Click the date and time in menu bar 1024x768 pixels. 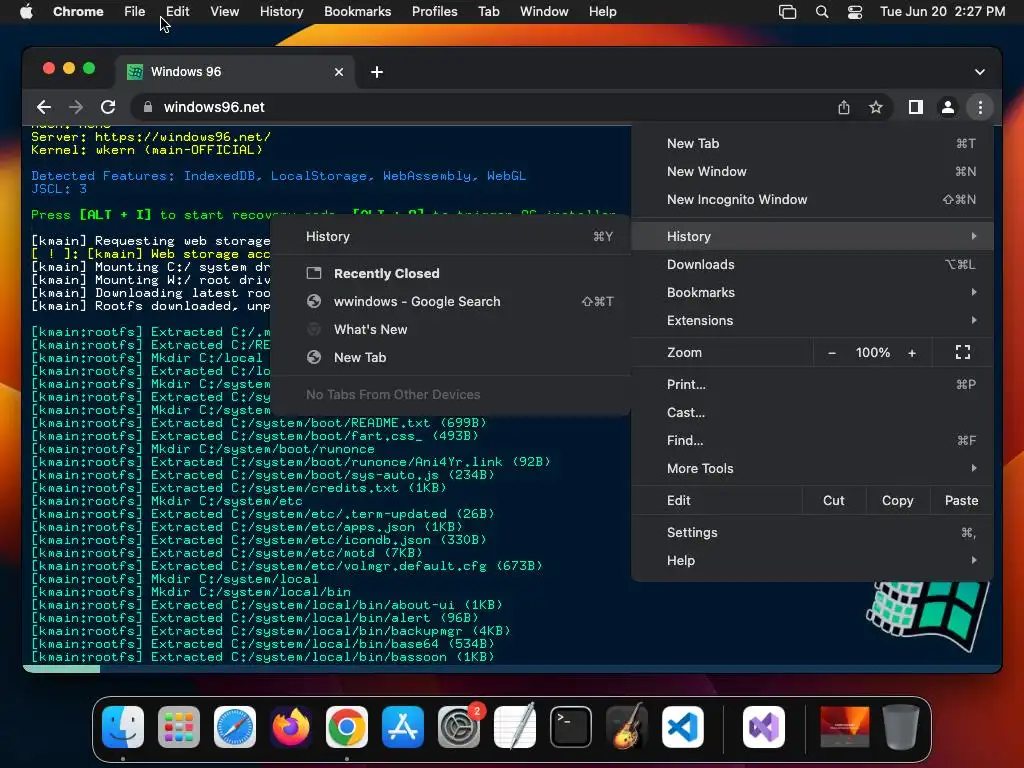point(942,12)
